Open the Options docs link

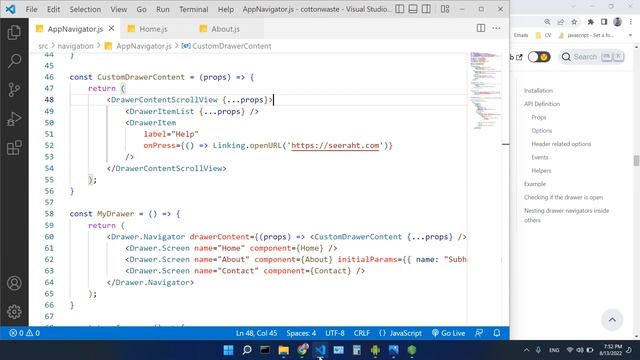(541, 131)
